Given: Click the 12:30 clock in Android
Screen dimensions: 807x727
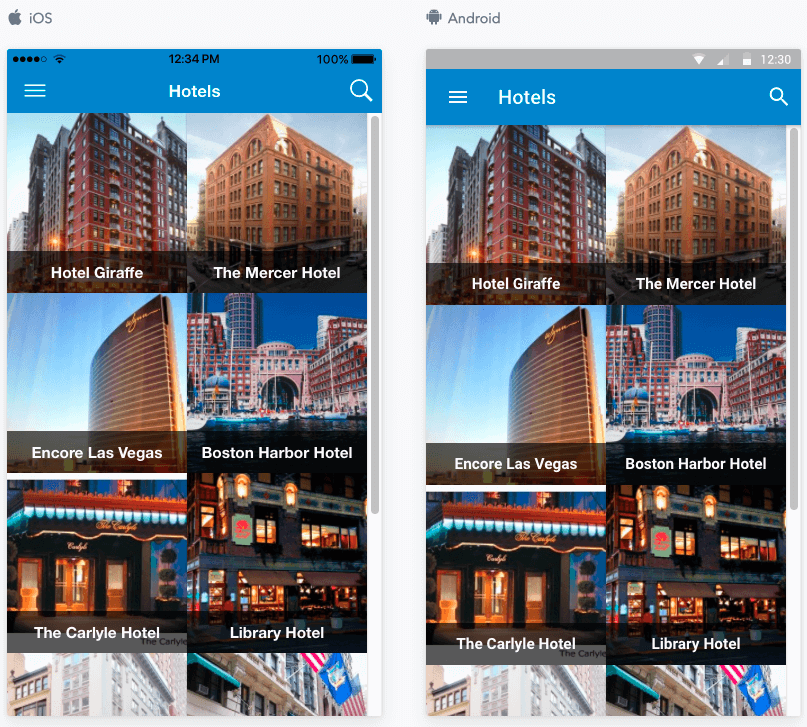Looking at the screenshot, I should click(776, 60).
